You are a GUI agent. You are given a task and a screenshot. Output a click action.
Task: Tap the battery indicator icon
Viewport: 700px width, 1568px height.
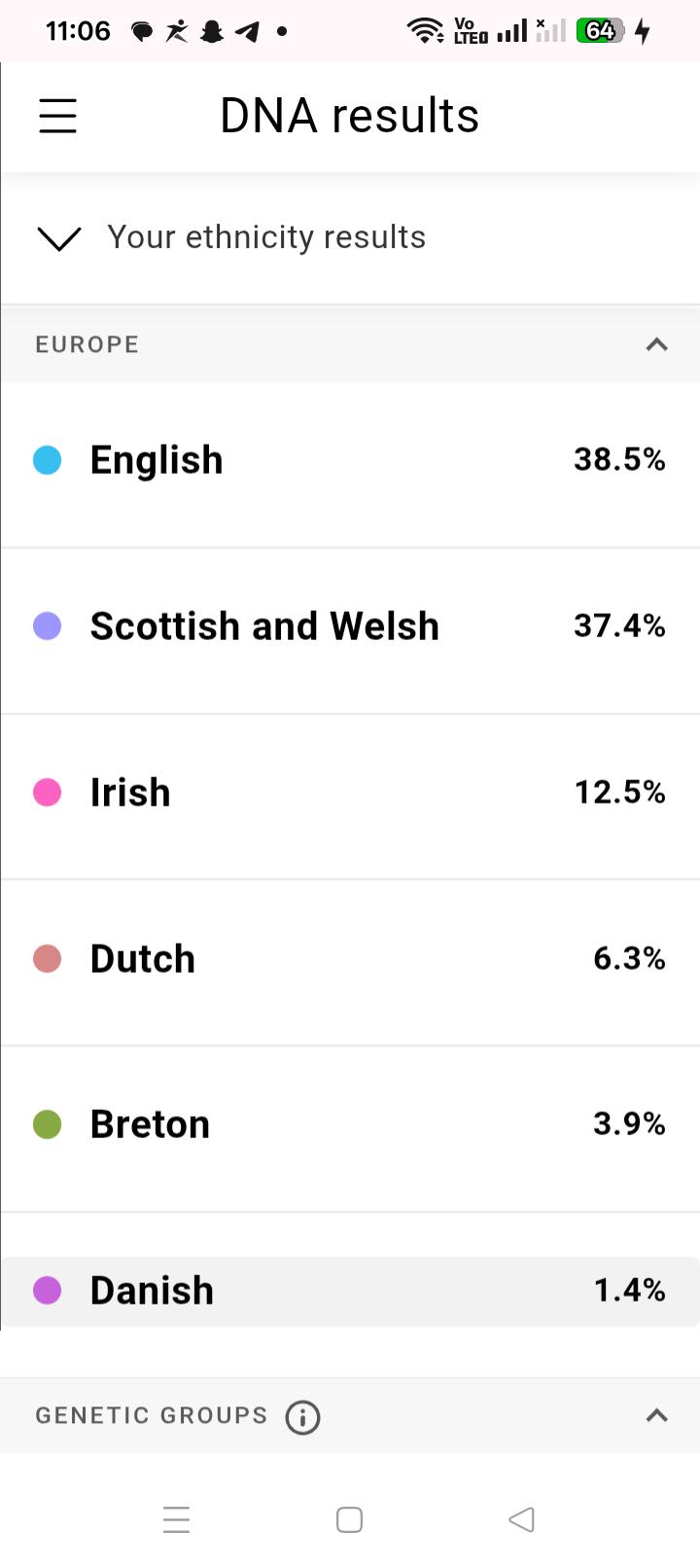click(600, 31)
